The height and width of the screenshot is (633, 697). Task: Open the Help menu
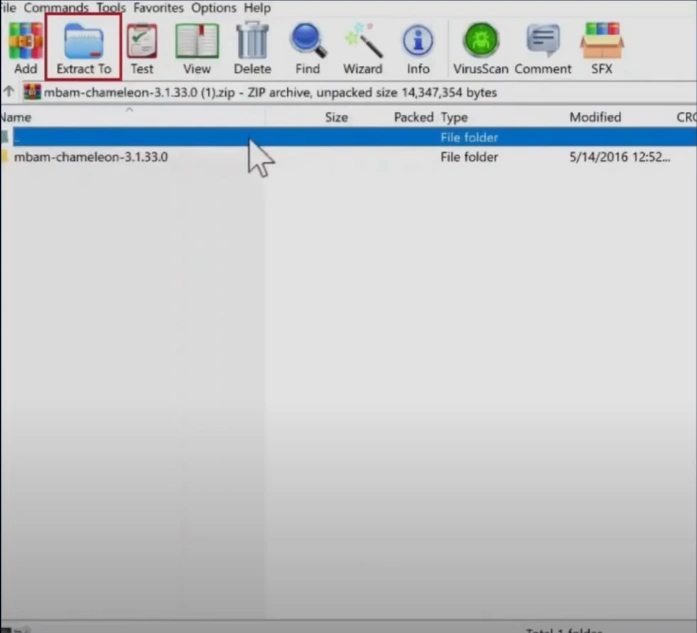pos(257,8)
